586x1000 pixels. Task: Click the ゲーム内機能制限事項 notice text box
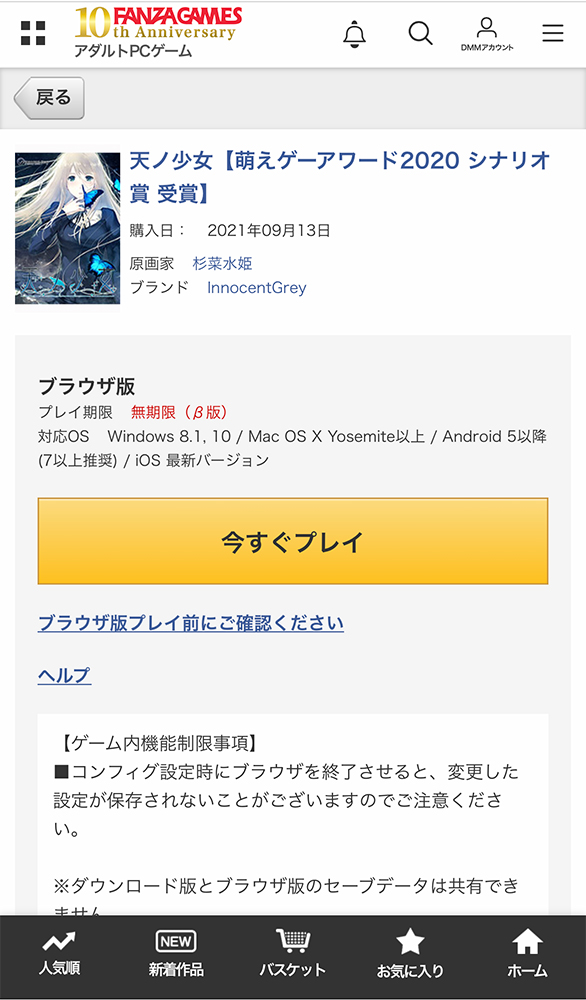tap(293, 814)
